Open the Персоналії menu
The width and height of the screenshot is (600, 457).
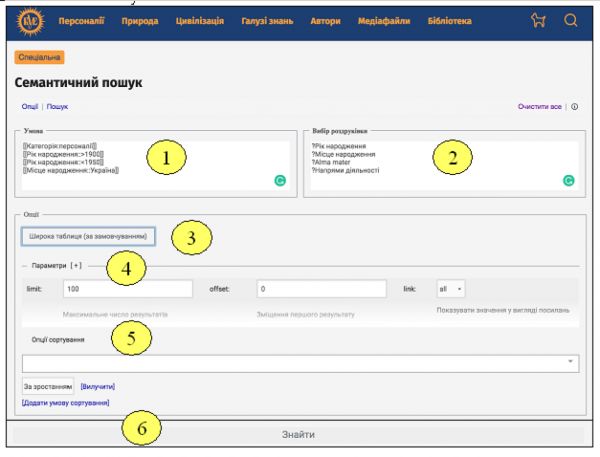tap(81, 21)
